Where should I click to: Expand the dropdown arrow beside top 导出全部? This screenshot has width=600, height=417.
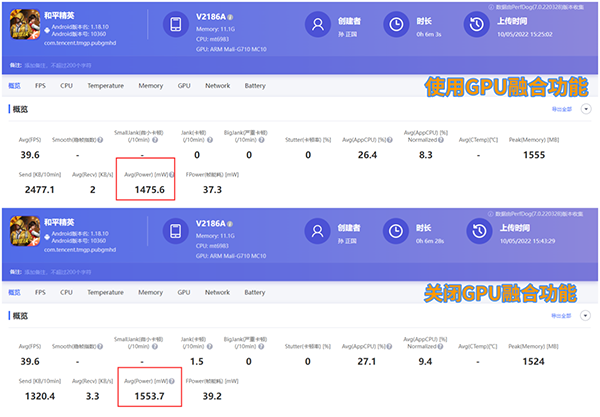(x=587, y=108)
